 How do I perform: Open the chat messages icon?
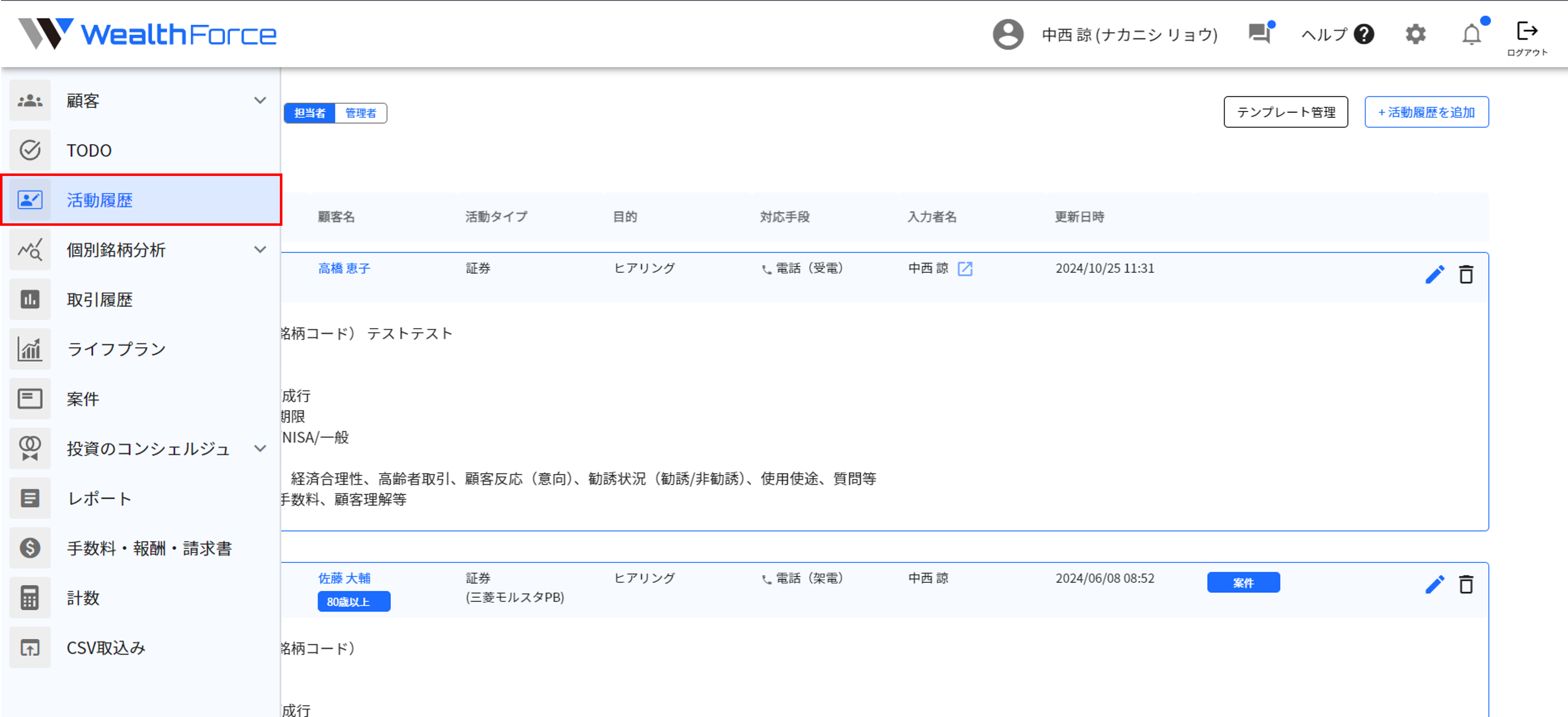(x=1259, y=33)
